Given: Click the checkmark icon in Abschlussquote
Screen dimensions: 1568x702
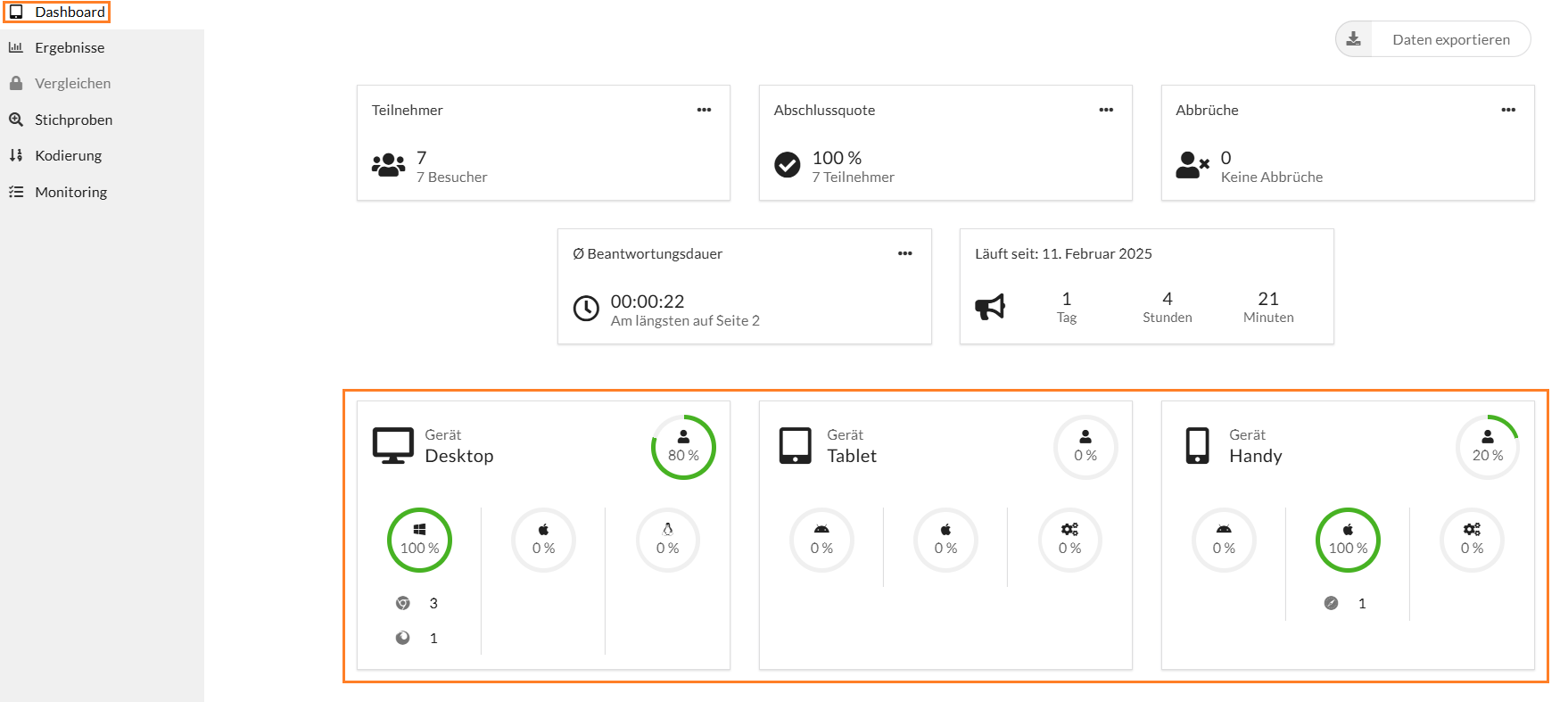Looking at the screenshot, I should (787, 165).
